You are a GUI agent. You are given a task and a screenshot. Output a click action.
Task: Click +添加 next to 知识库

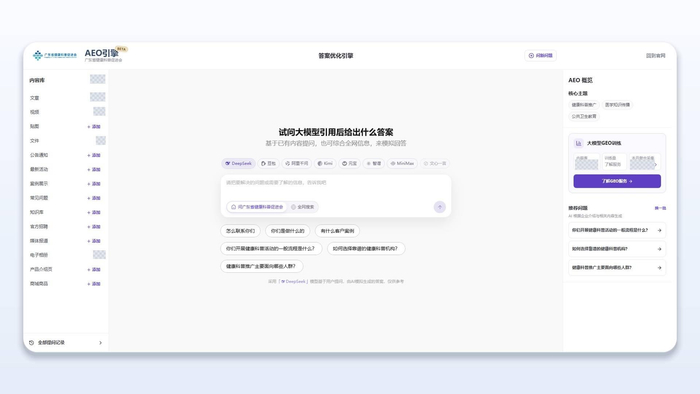click(94, 212)
